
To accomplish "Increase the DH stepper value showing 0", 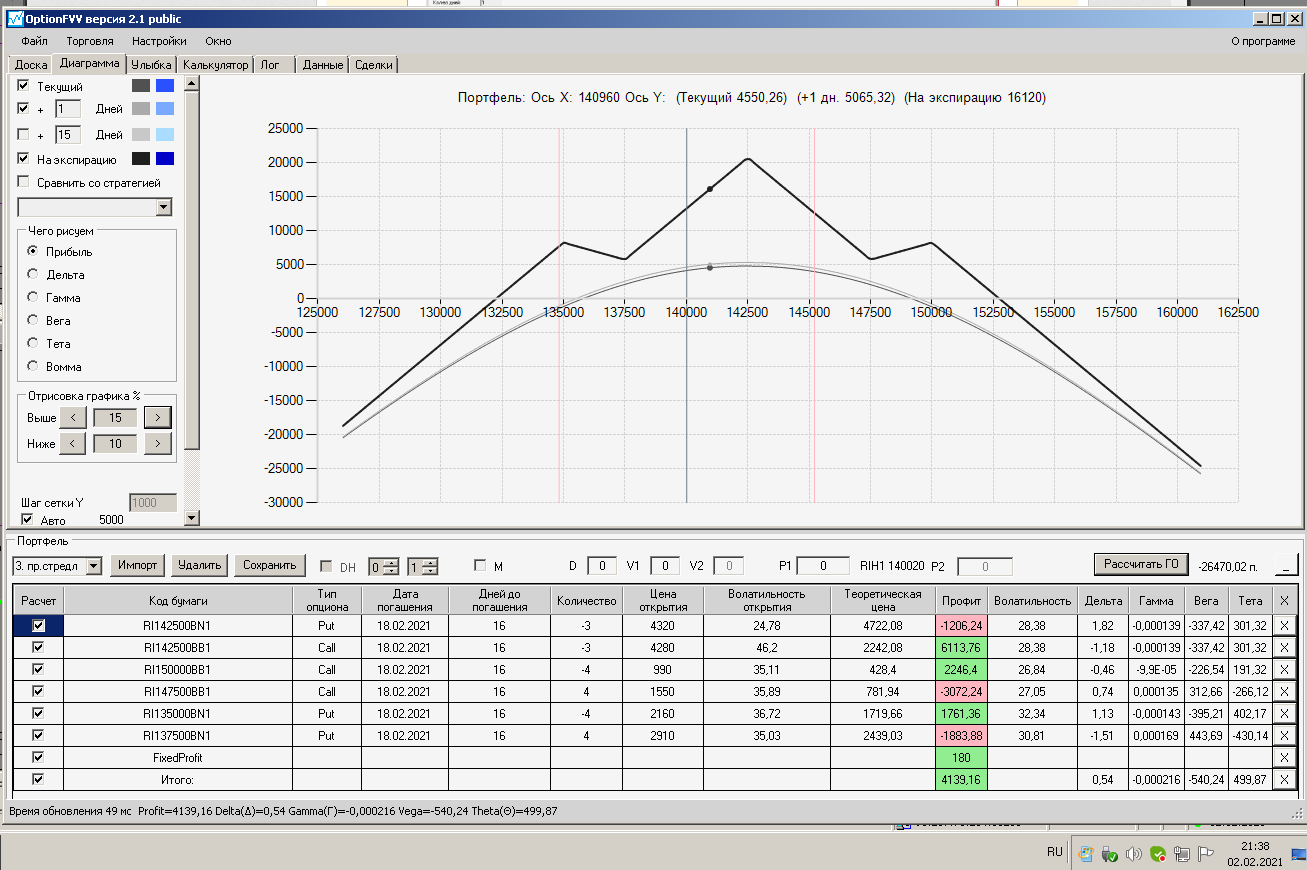I will 391,562.
